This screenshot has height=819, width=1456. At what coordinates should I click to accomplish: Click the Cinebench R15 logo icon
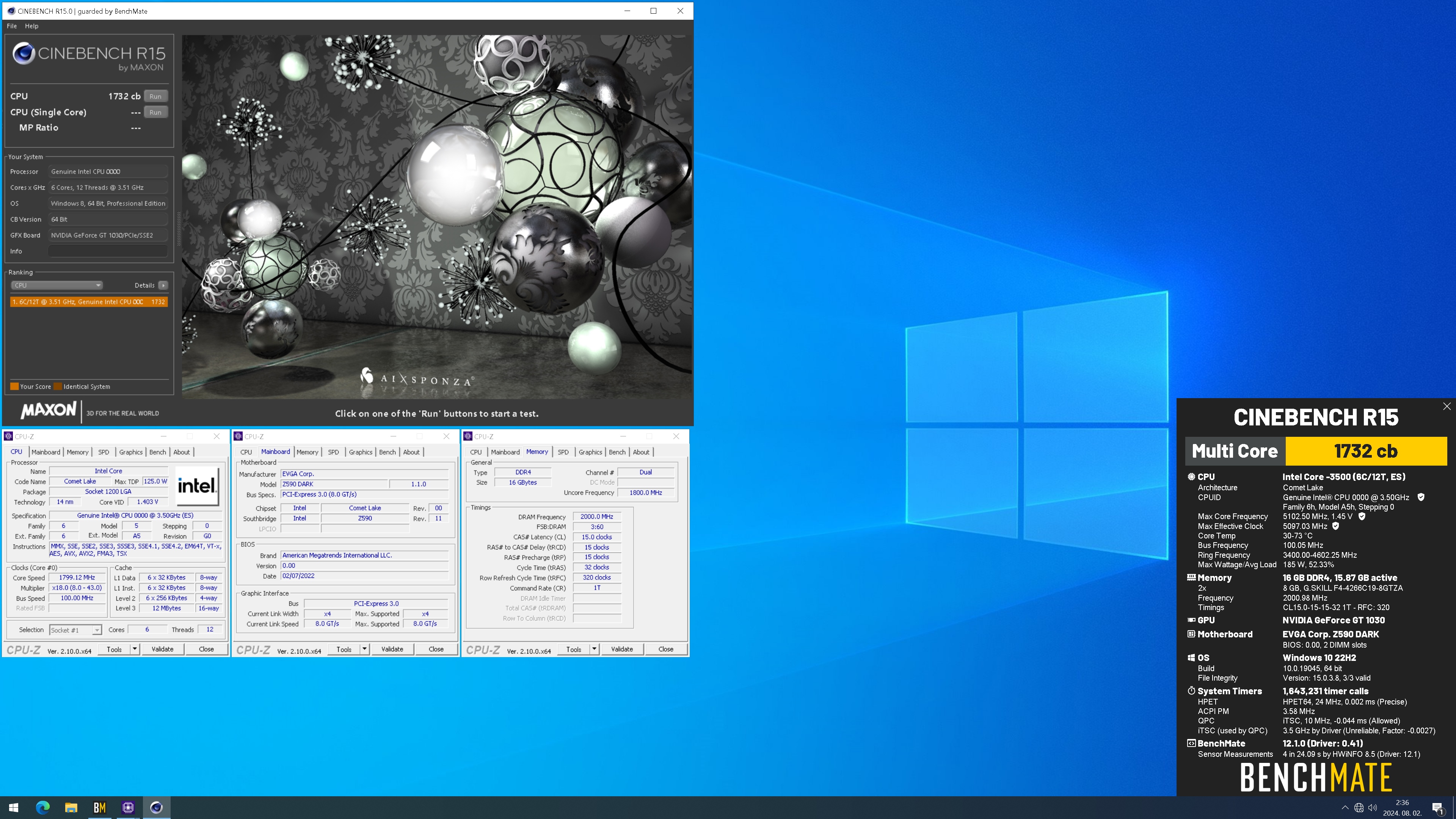(x=24, y=54)
